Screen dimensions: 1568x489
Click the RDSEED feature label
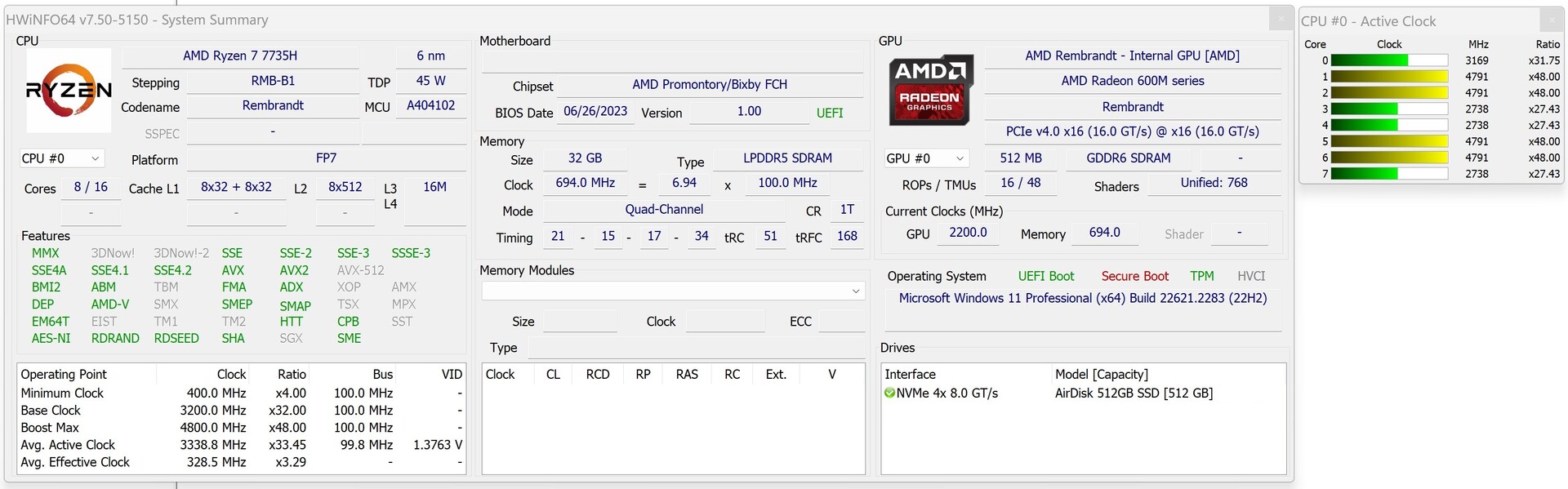pyautogui.click(x=176, y=339)
